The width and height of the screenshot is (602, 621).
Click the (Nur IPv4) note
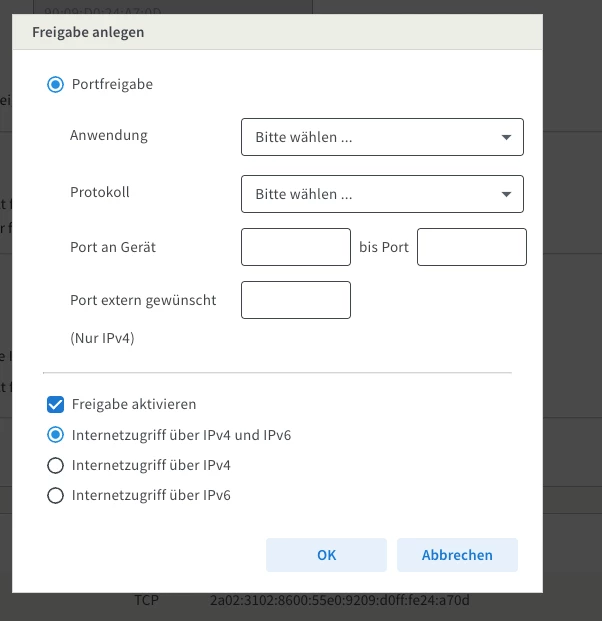pyautogui.click(x=102, y=338)
